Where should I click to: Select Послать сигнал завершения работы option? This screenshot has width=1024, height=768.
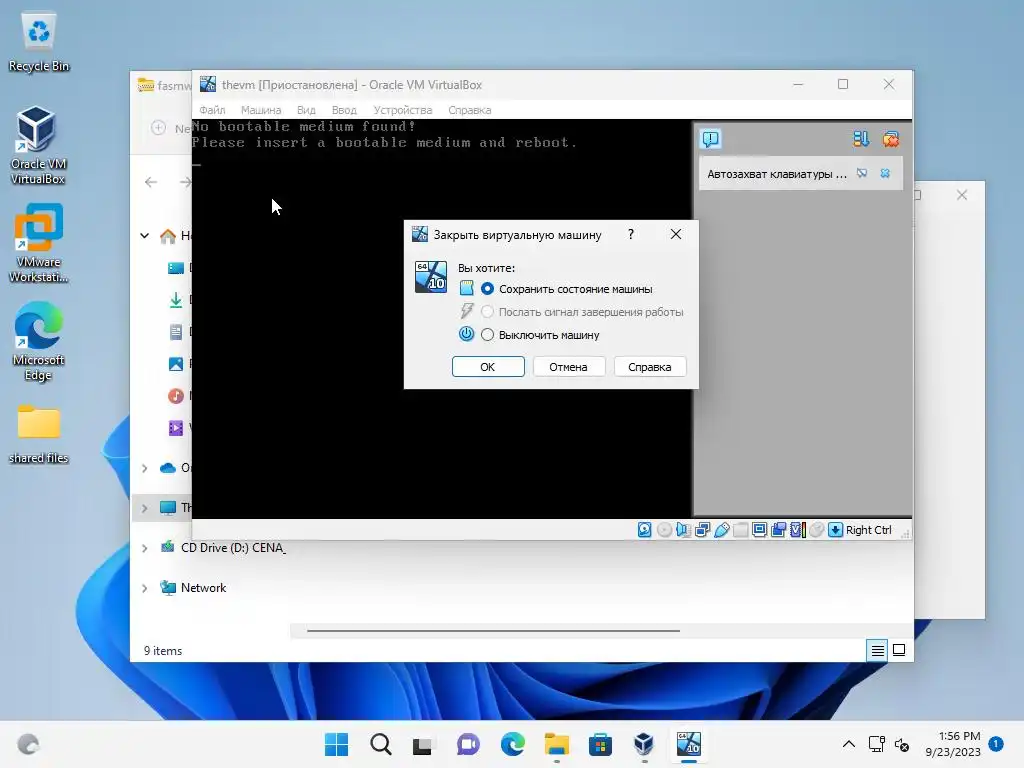582,312
